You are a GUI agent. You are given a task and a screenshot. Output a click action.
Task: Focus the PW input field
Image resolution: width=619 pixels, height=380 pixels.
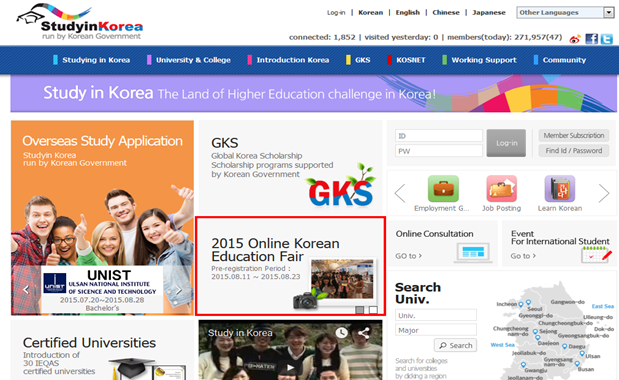pyautogui.click(x=439, y=151)
